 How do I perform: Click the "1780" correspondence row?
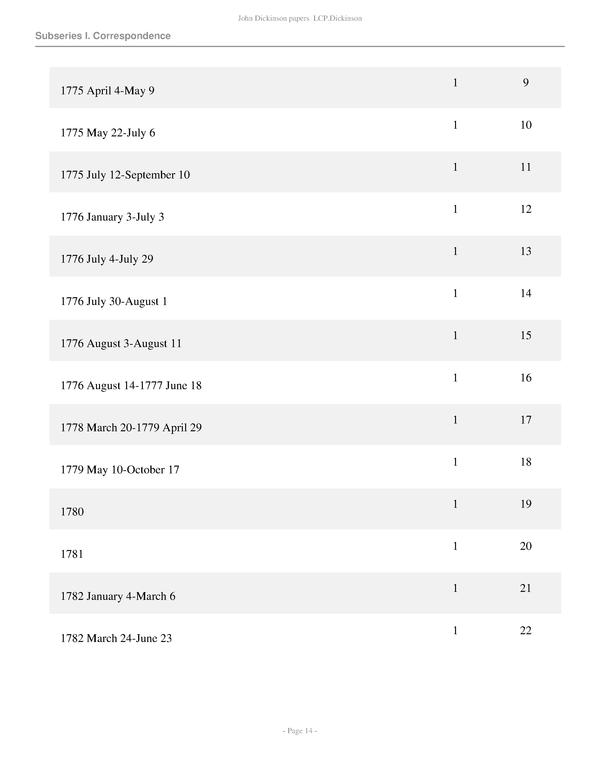point(72,512)
